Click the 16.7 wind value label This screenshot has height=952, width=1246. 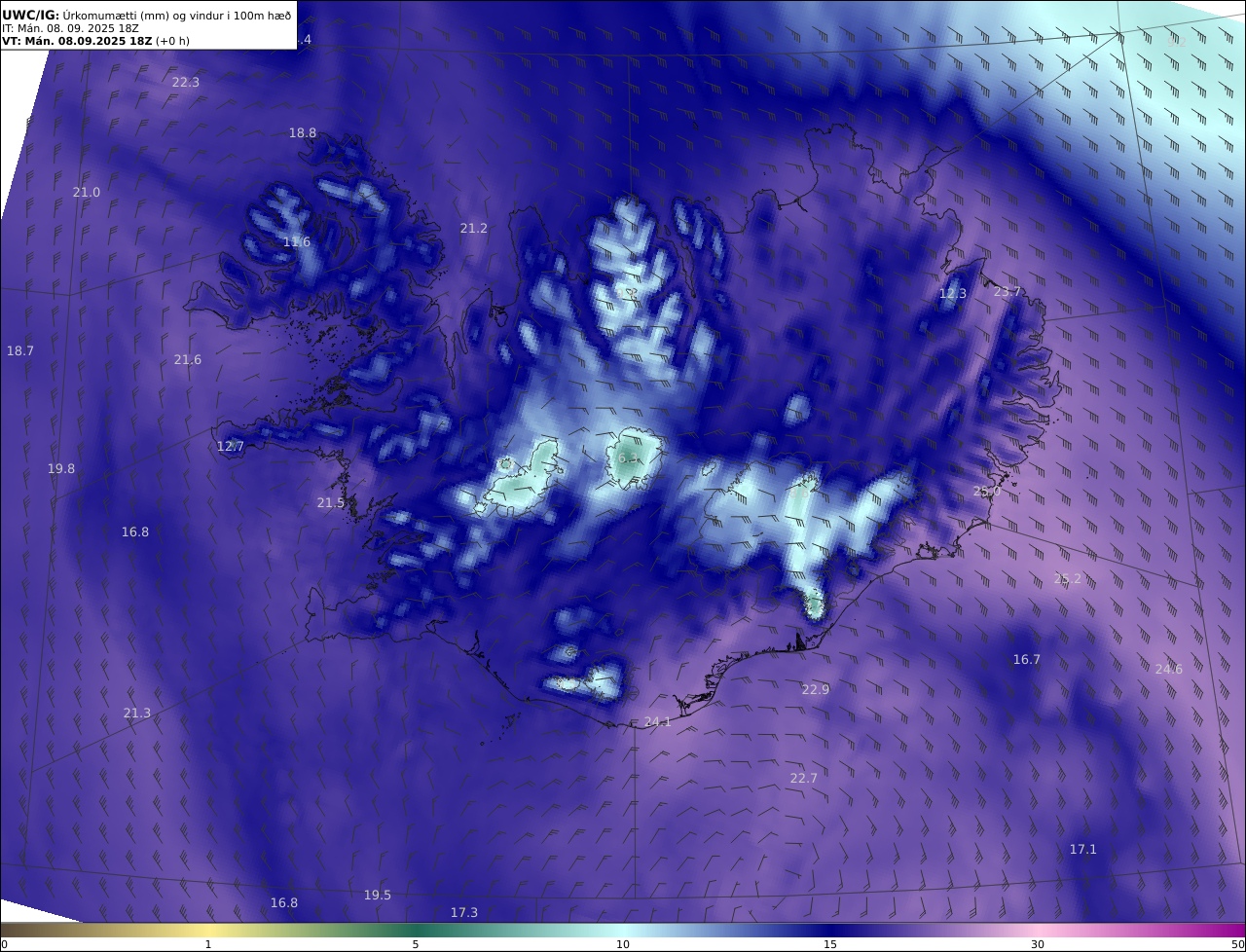(x=1027, y=660)
